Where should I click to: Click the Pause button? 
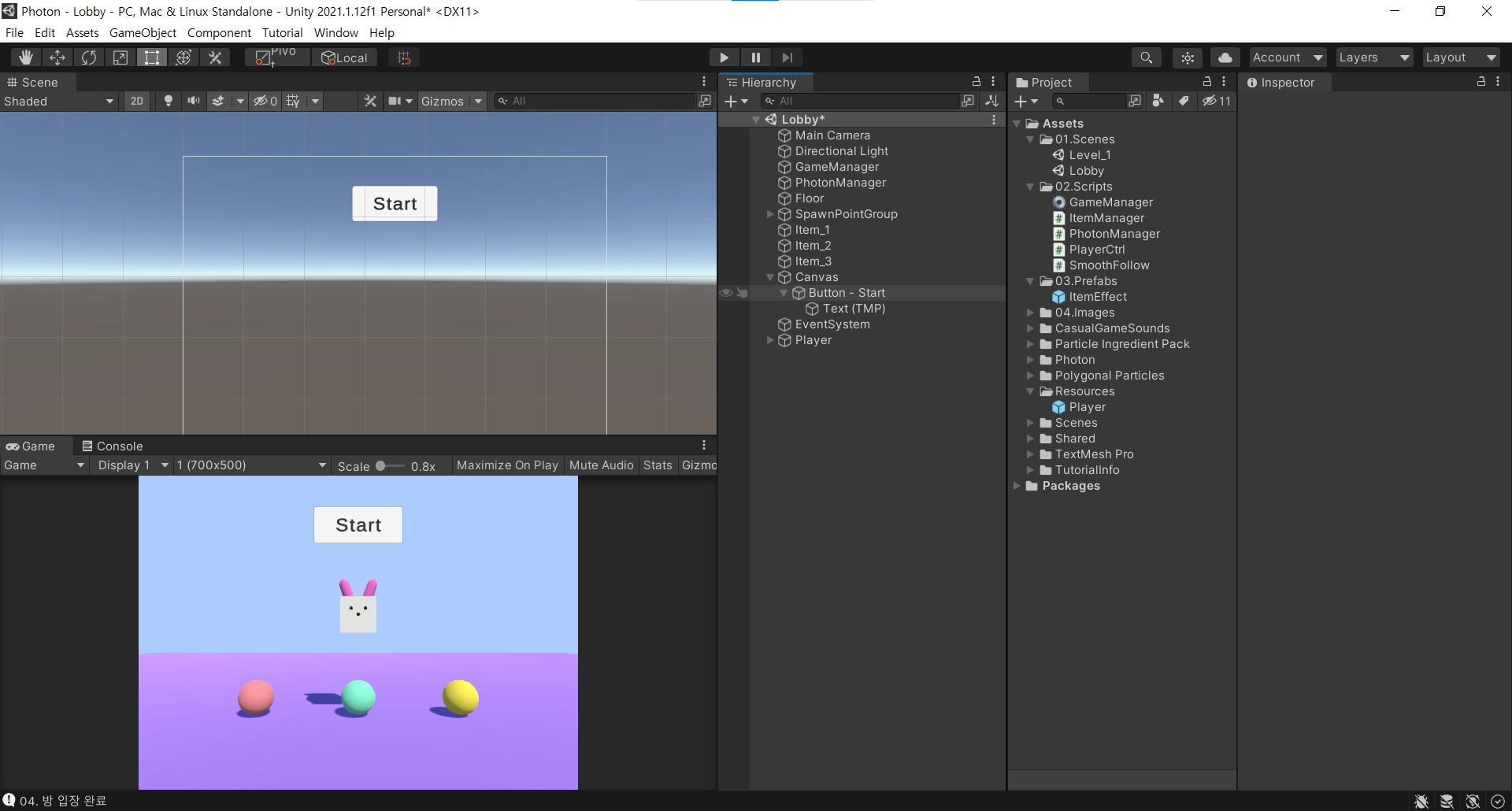pyautogui.click(x=755, y=57)
